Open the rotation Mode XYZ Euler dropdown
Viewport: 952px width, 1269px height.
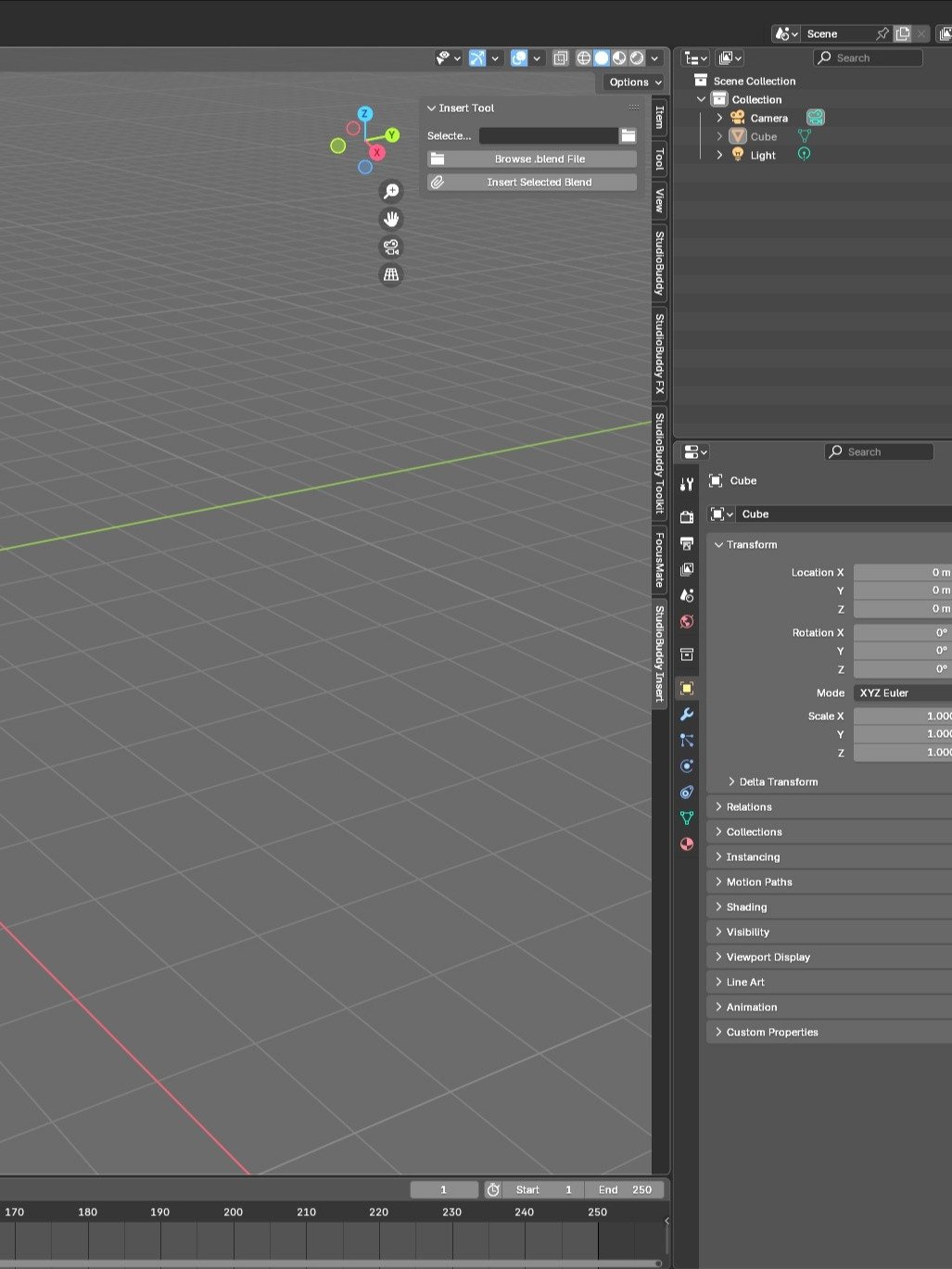(x=903, y=692)
